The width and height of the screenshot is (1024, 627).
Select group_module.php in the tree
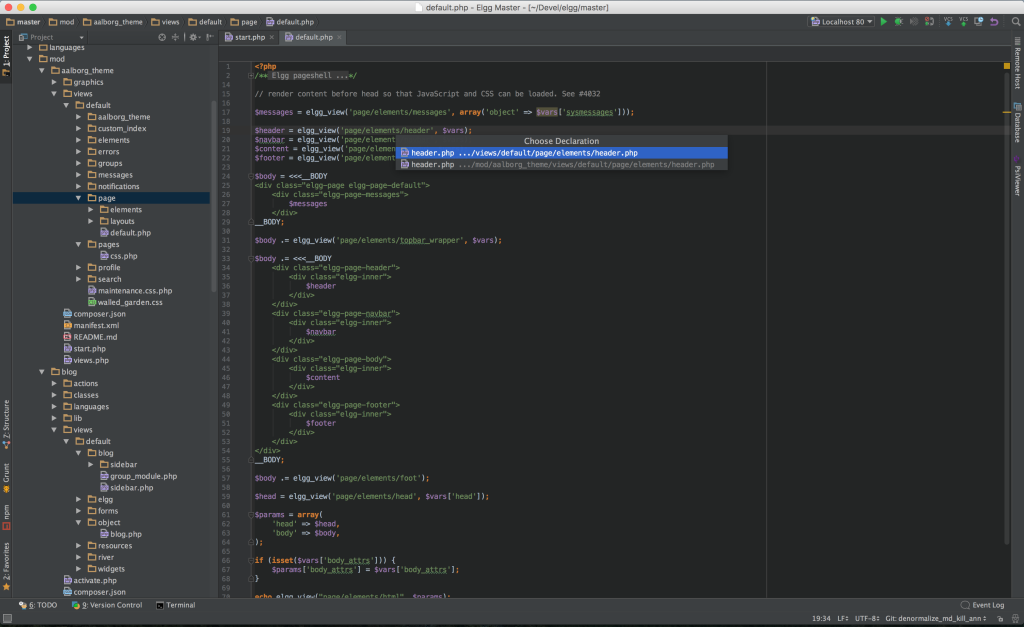tap(138, 476)
